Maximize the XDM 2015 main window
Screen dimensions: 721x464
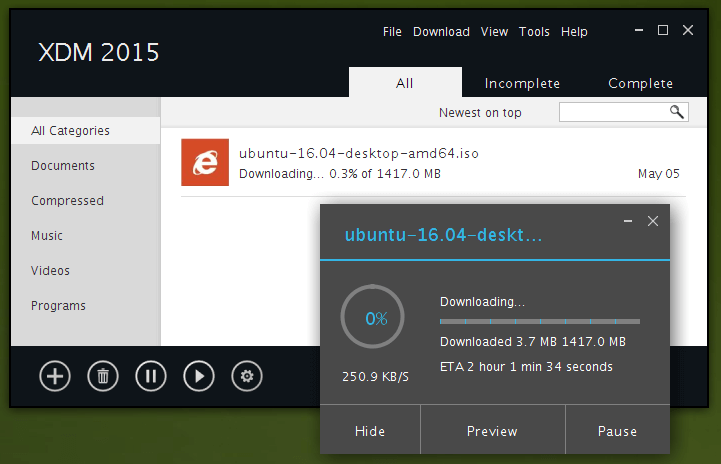coord(663,30)
